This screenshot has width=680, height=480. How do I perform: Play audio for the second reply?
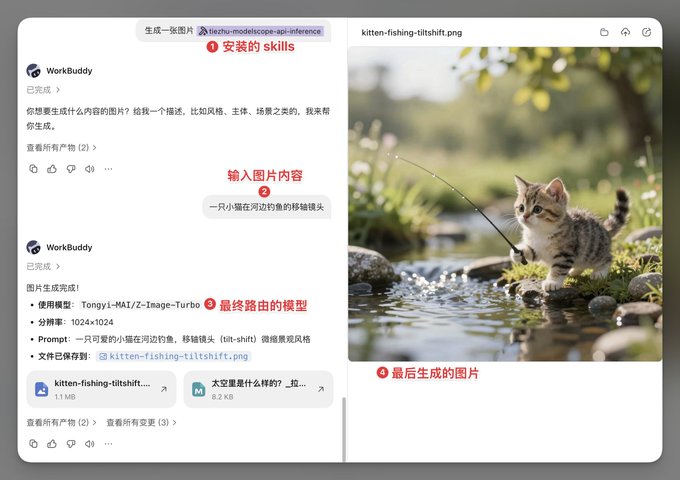click(90, 443)
